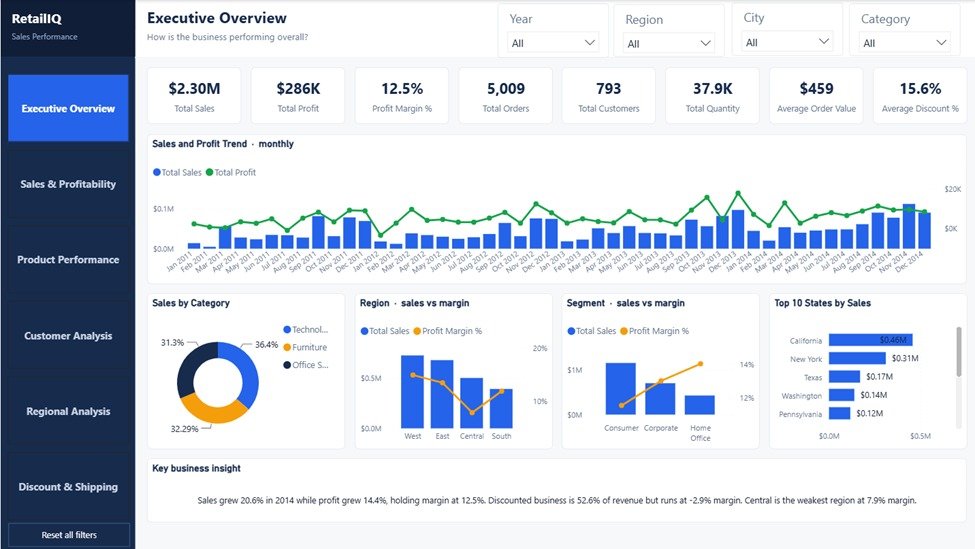Select the 37.9K Total Quantity card
The width and height of the screenshot is (975, 549).
point(713,96)
